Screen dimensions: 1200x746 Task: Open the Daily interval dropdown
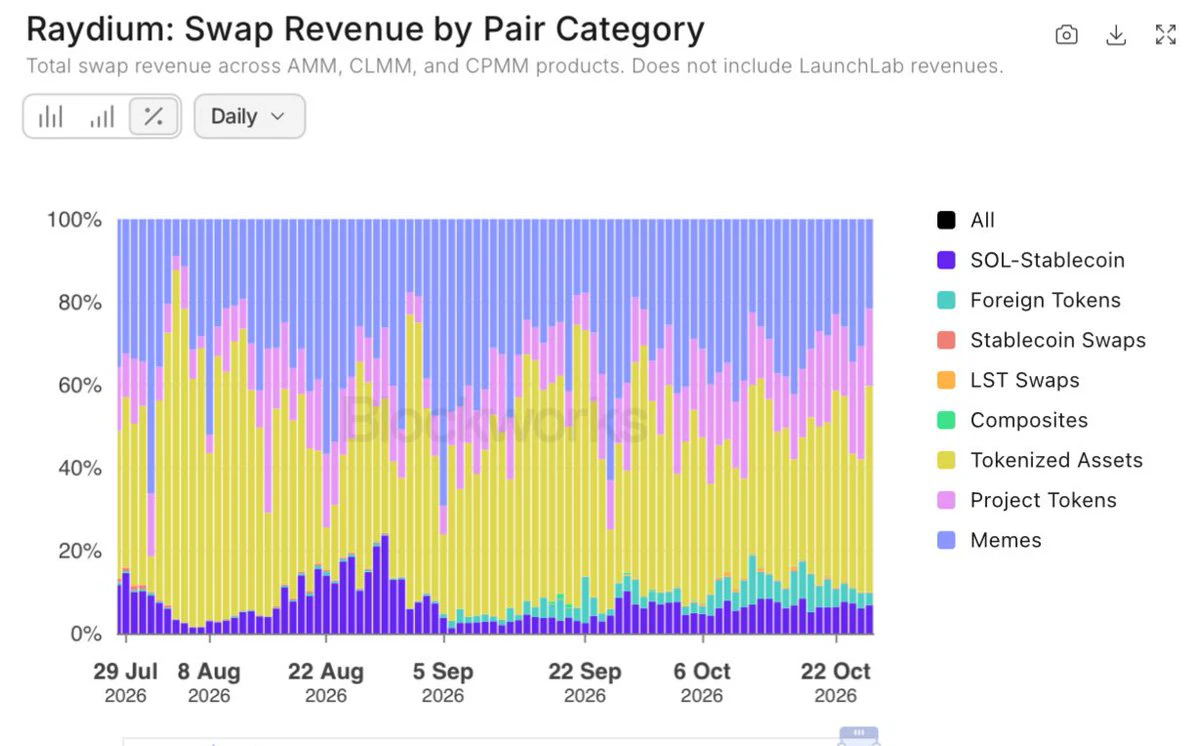(x=249, y=116)
